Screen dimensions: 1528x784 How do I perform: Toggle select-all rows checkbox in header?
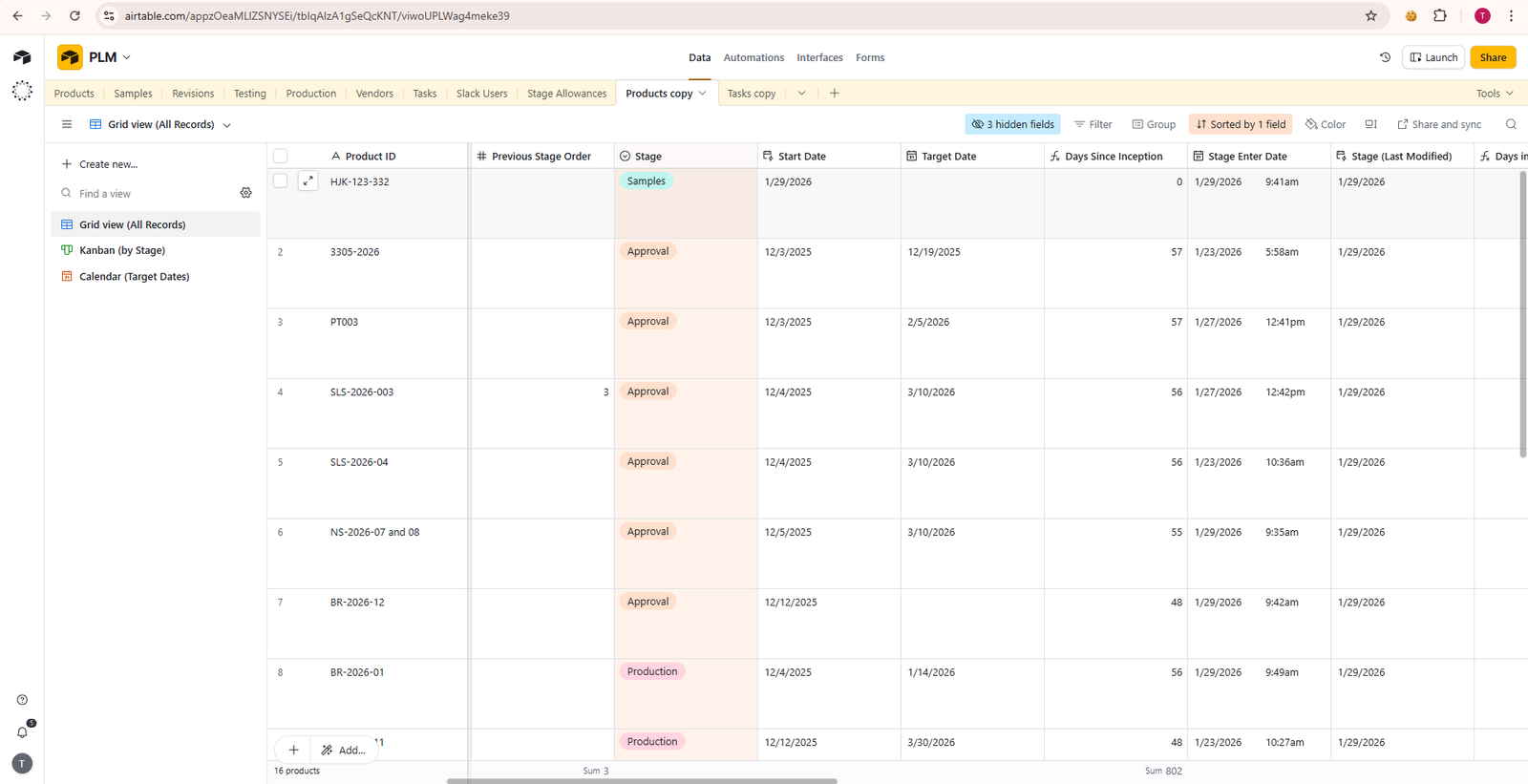click(x=280, y=157)
